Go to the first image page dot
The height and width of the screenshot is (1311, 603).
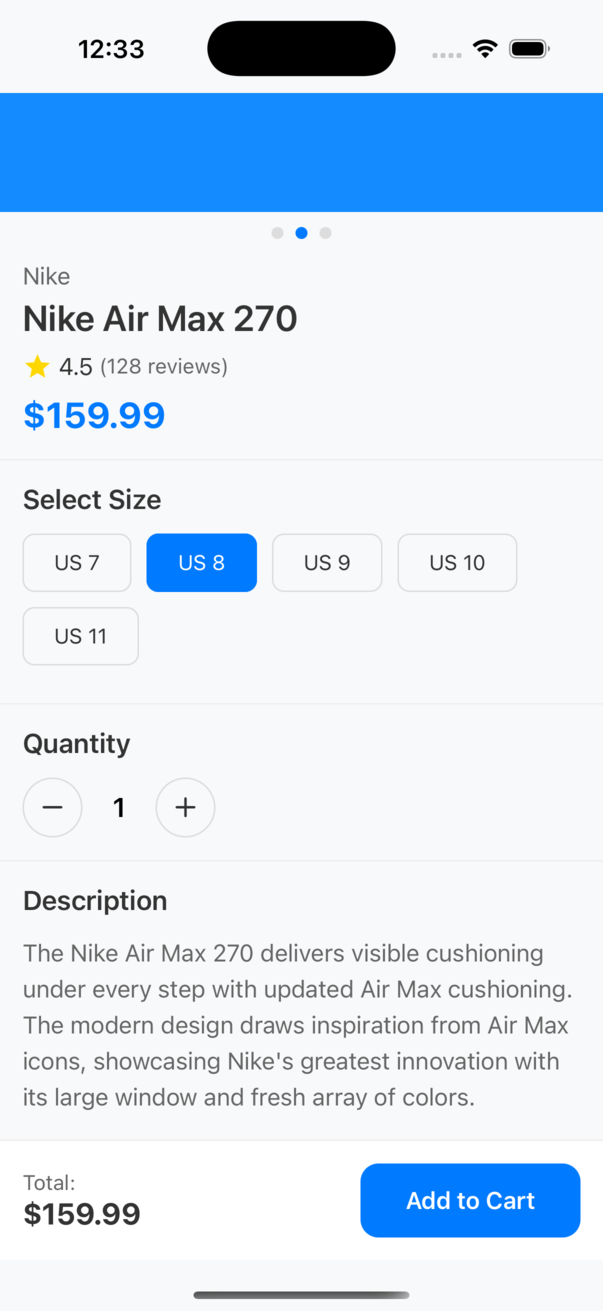pos(277,233)
